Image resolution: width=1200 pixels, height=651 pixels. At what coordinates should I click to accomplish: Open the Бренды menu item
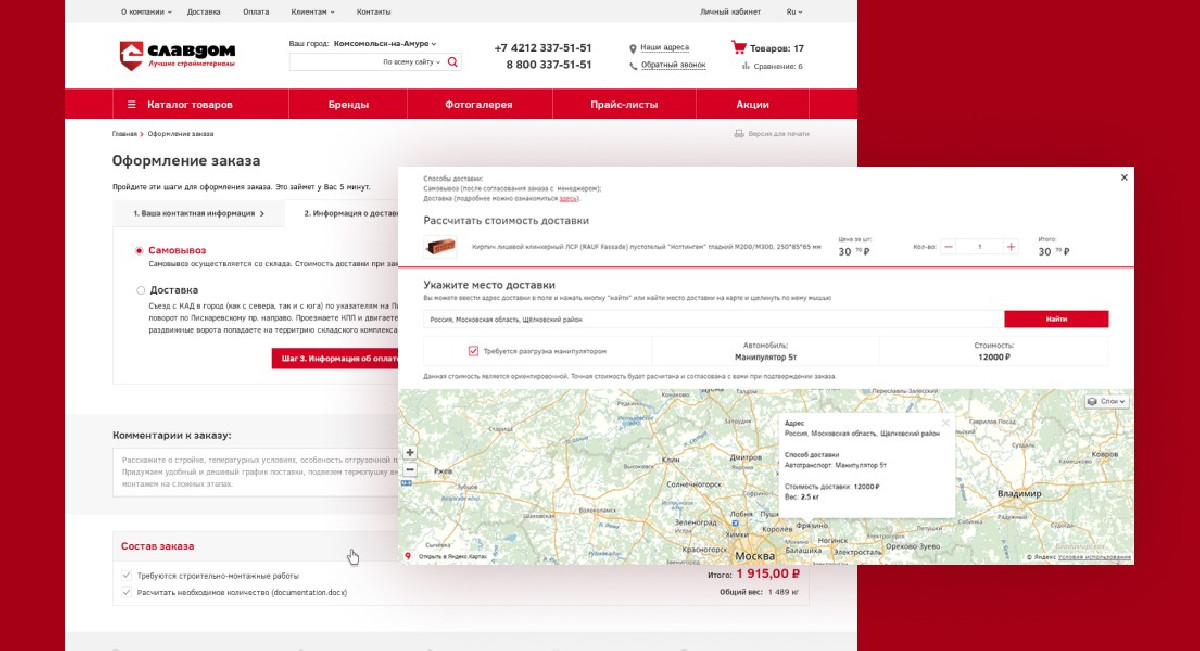click(349, 105)
